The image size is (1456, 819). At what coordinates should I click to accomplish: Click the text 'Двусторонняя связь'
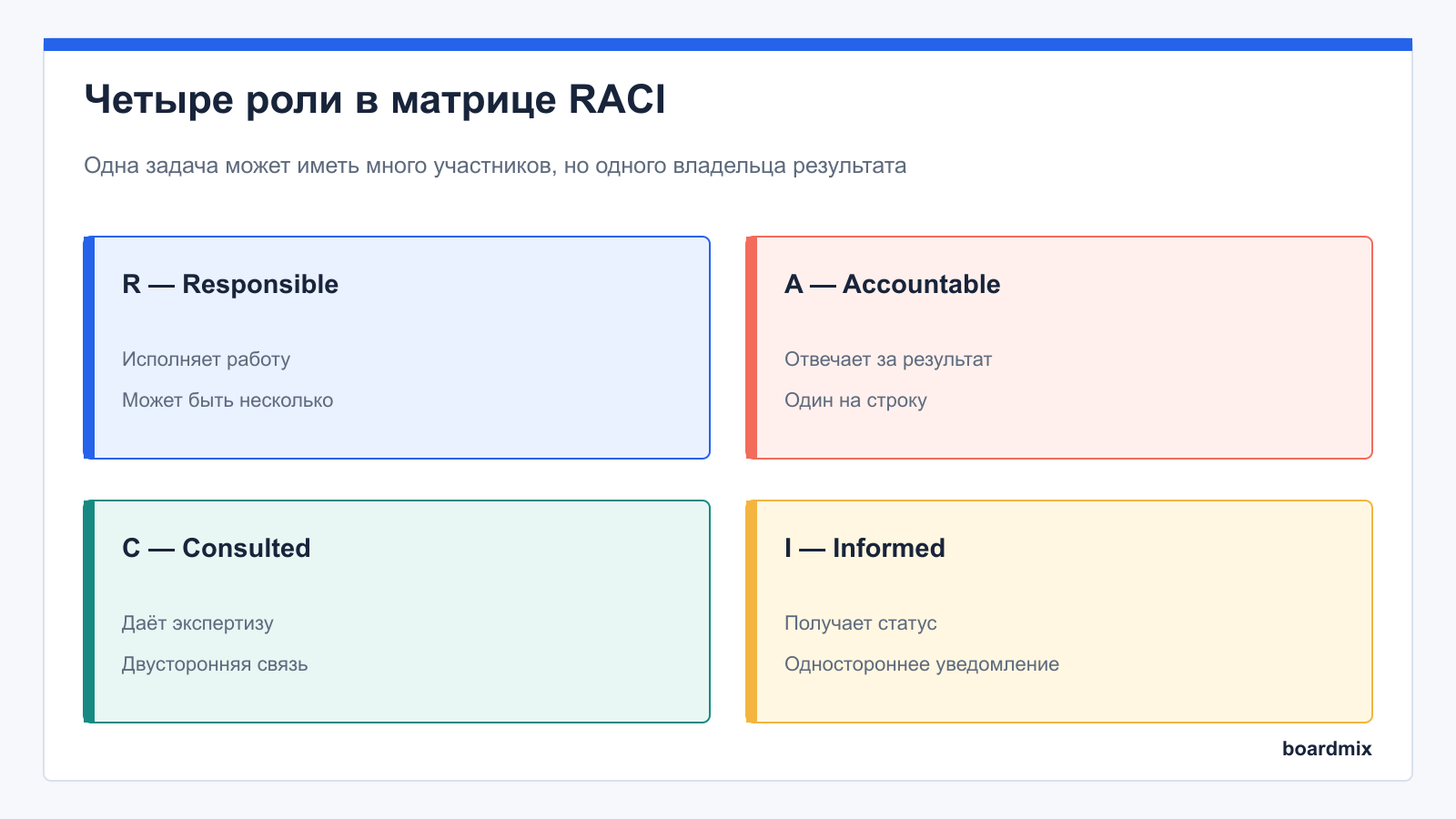click(215, 664)
